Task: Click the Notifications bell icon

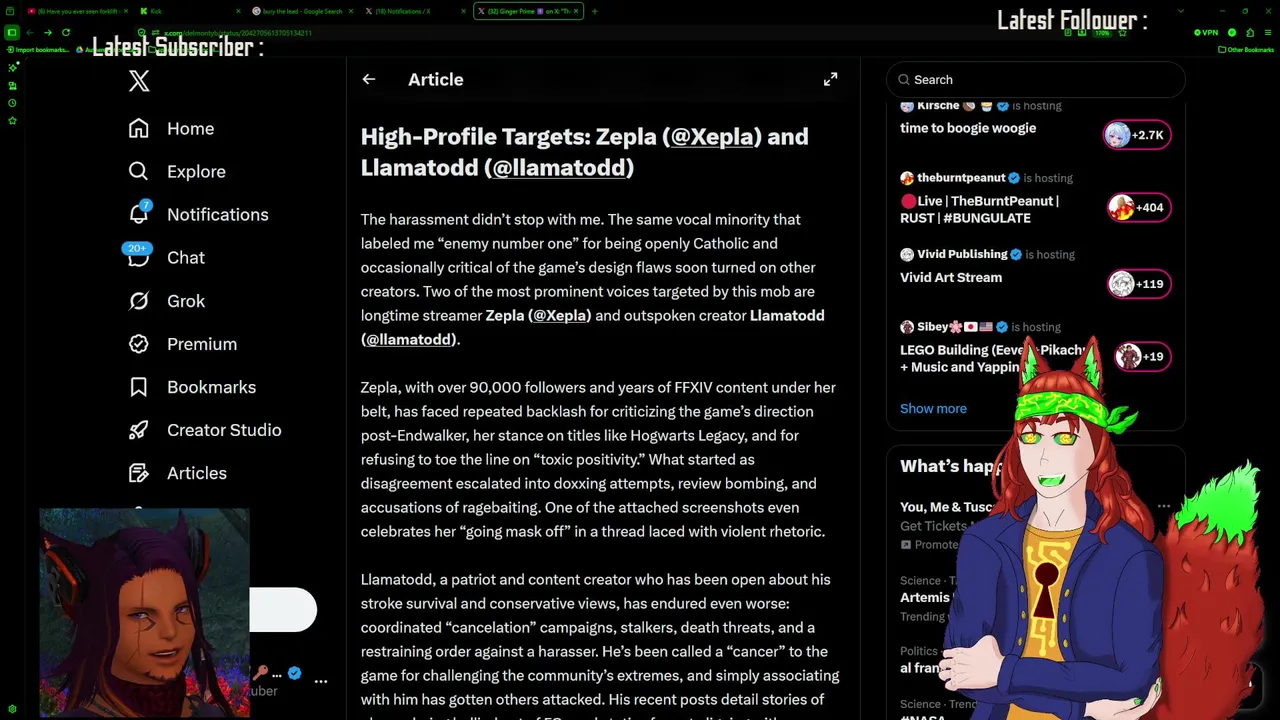Action: 138,214
